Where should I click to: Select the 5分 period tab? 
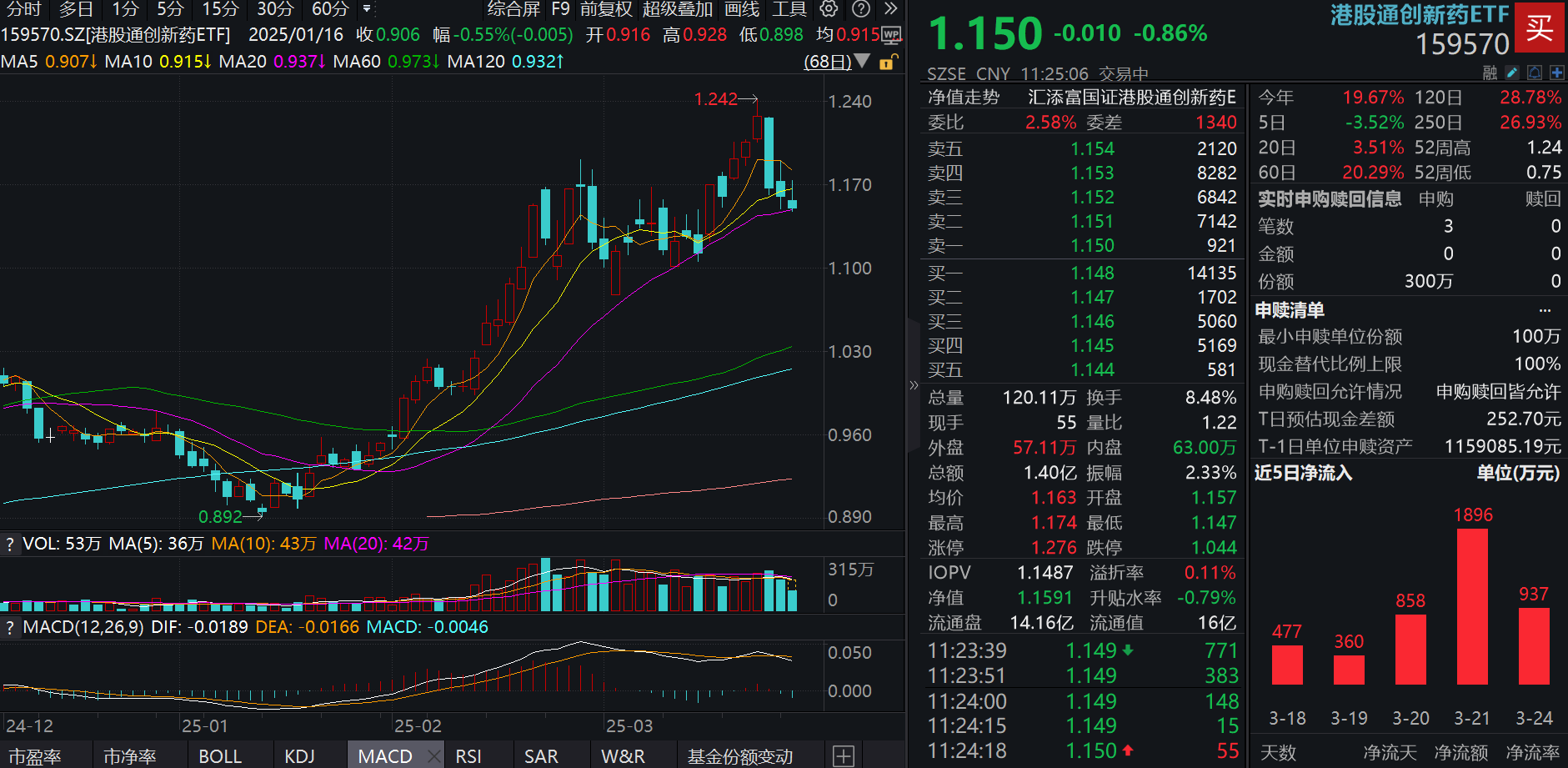(x=170, y=9)
